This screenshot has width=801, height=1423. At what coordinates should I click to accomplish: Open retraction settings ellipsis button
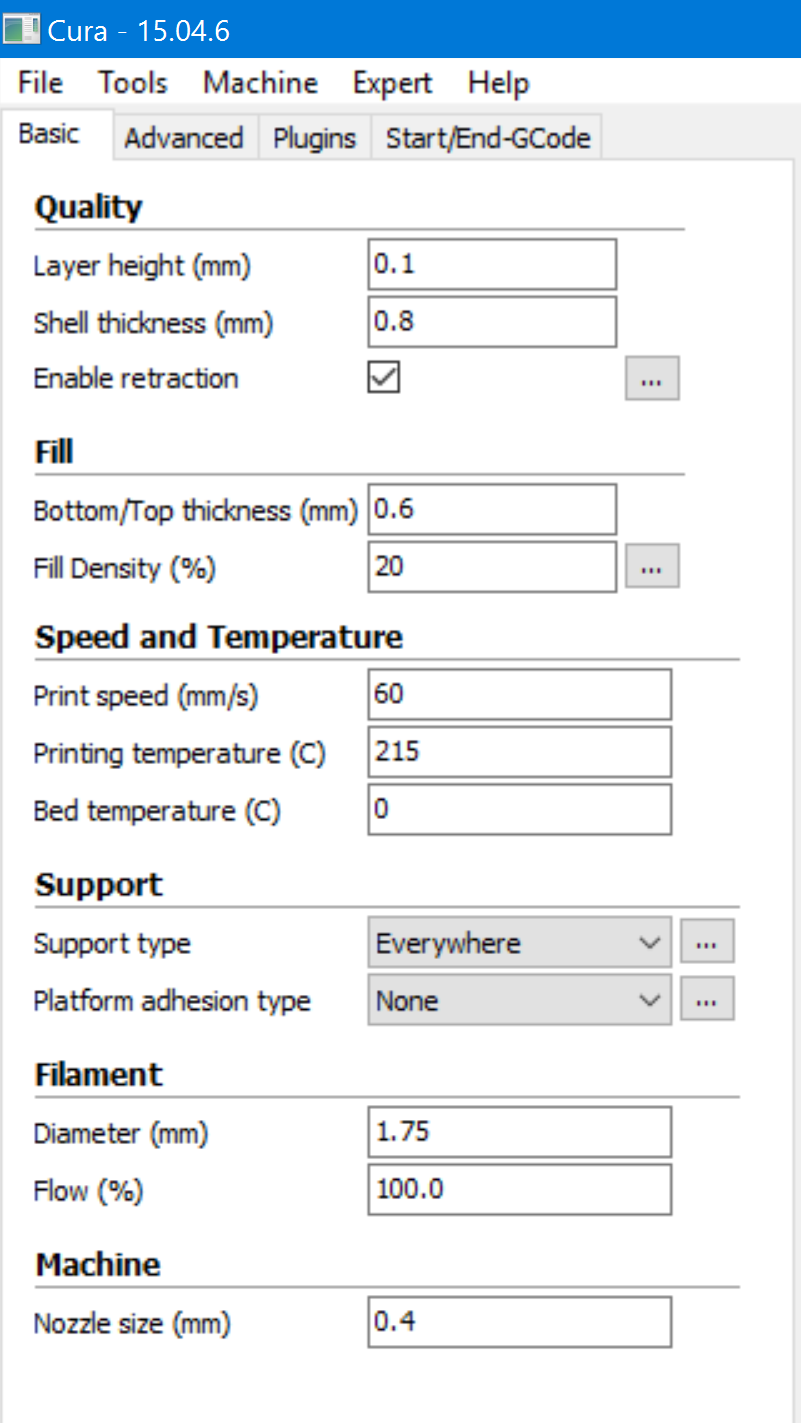pyautogui.click(x=652, y=379)
